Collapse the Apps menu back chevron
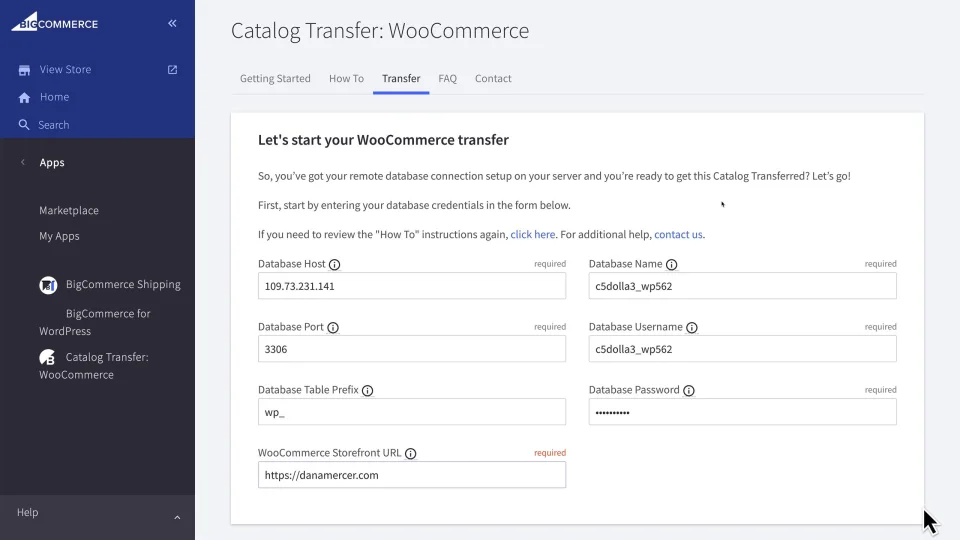Screen dimensions: 960x540 [x=23, y=163]
